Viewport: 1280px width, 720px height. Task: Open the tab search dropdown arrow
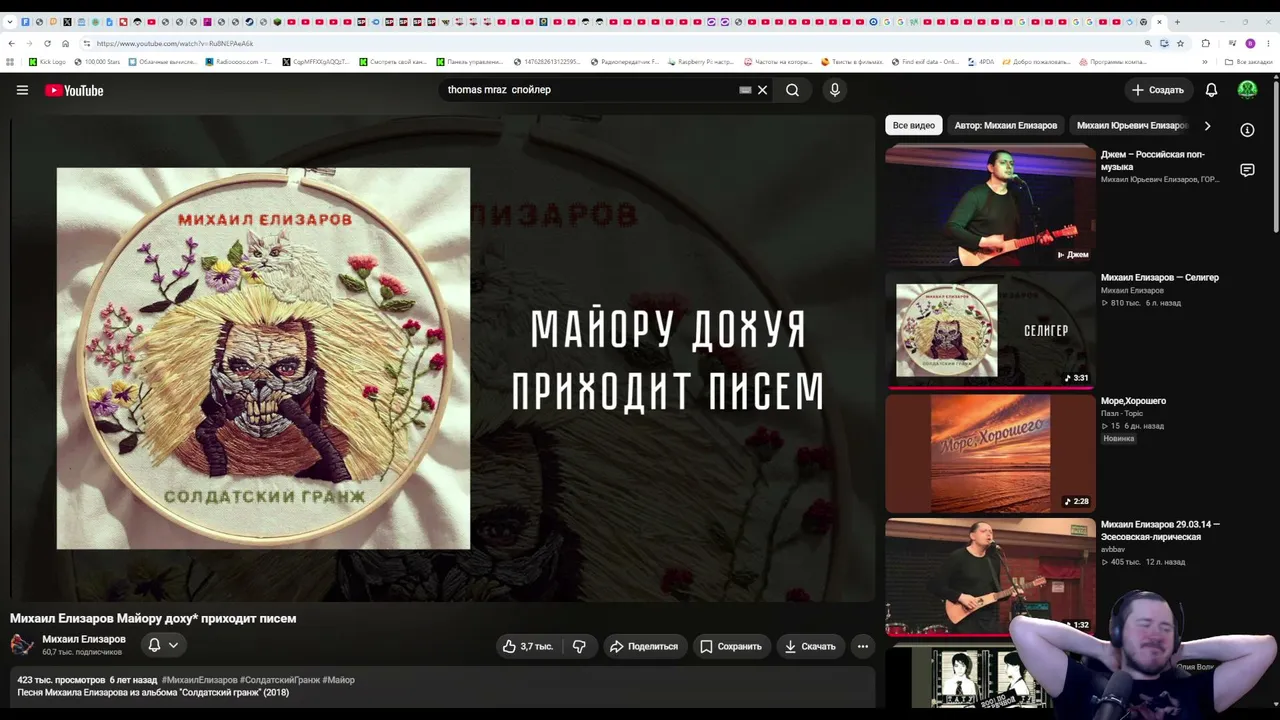[x=9, y=22]
